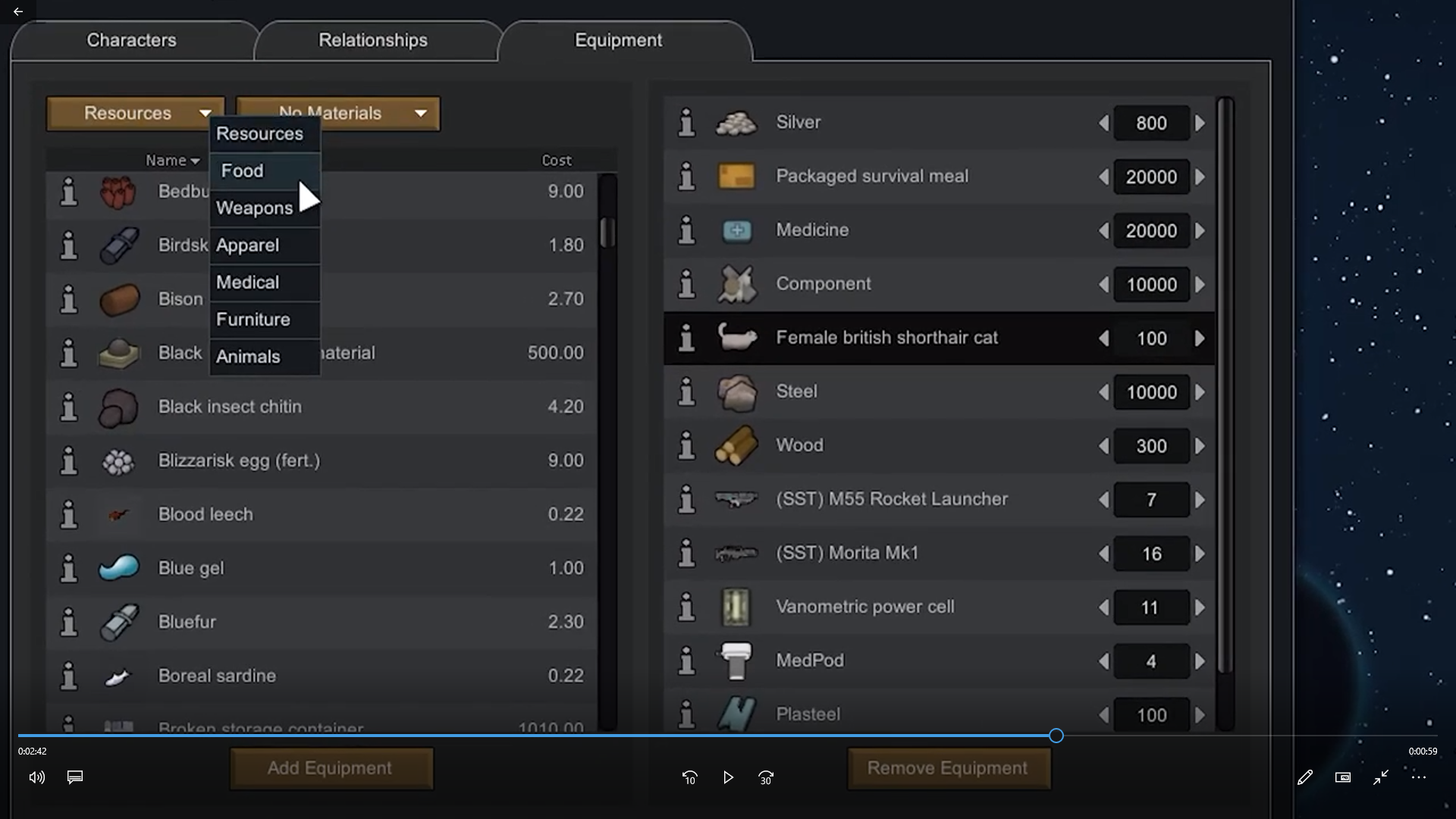1456x819 pixels.
Task: Click the back arrow at top left
Action: [18, 11]
